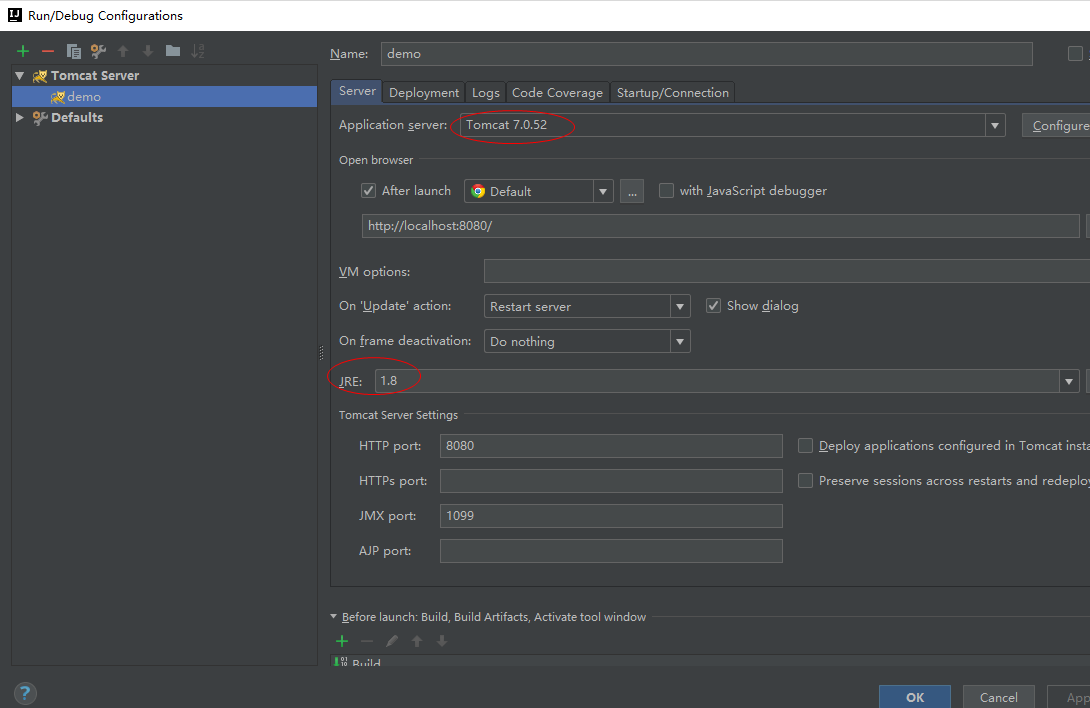
Task: Select the demo configuration in tree
Action: tap(164, 97)
